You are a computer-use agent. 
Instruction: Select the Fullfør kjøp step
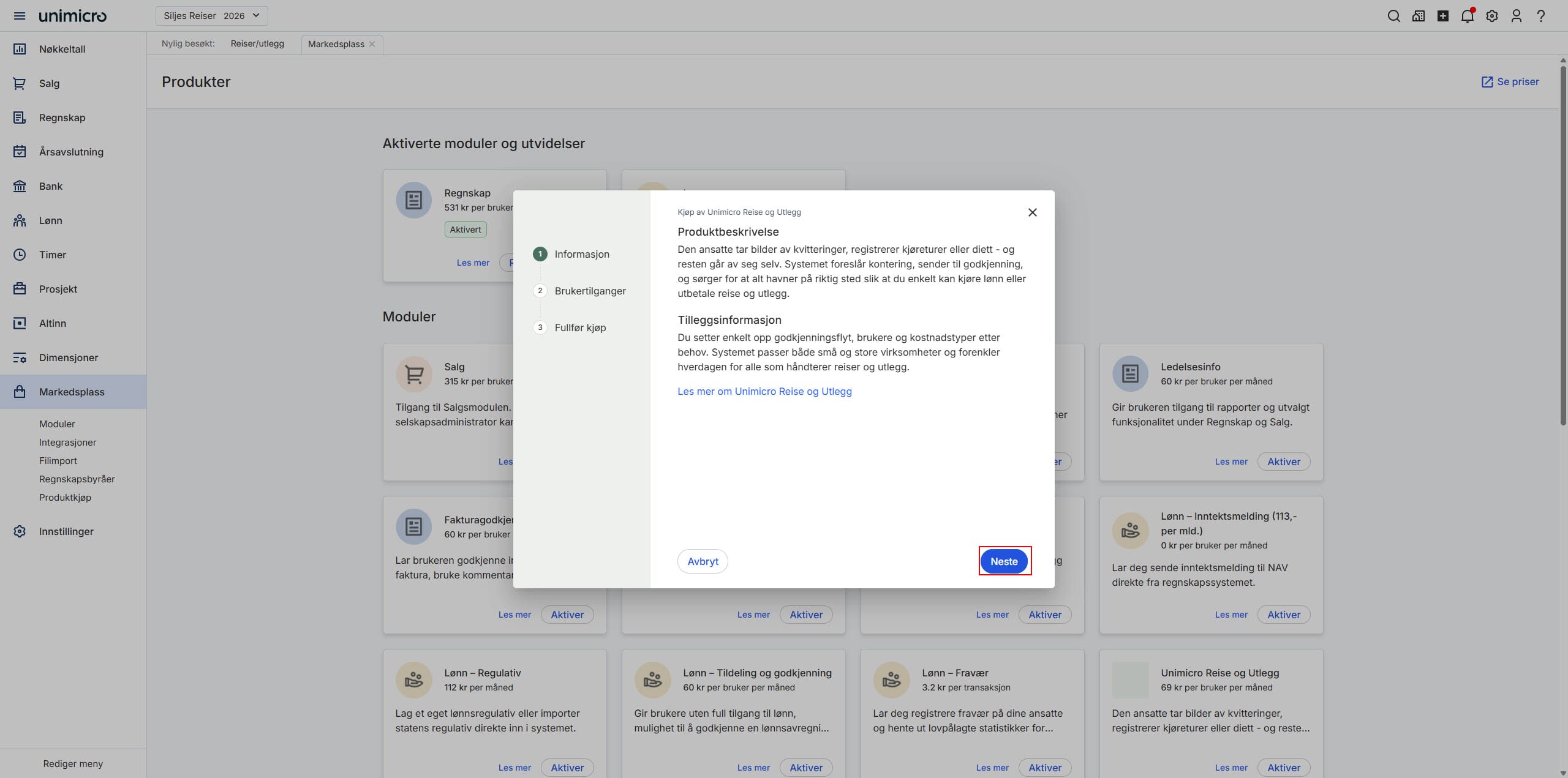point(580,327)
